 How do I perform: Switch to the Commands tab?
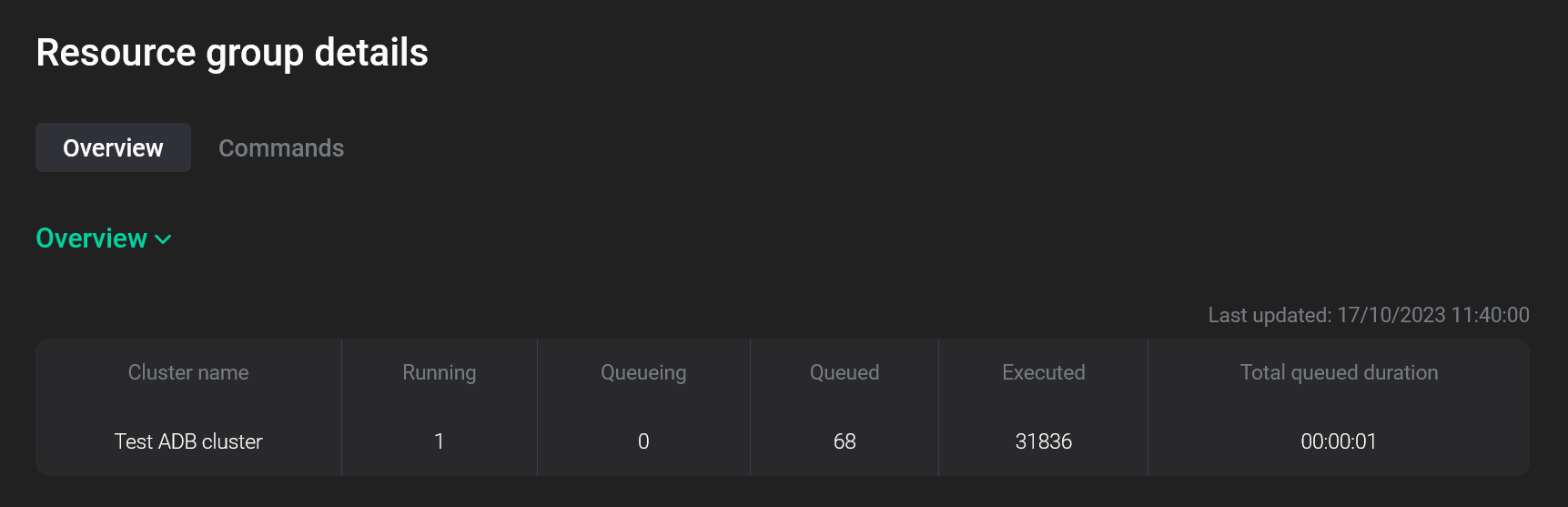pyautogui.click(x=281, y=148)
